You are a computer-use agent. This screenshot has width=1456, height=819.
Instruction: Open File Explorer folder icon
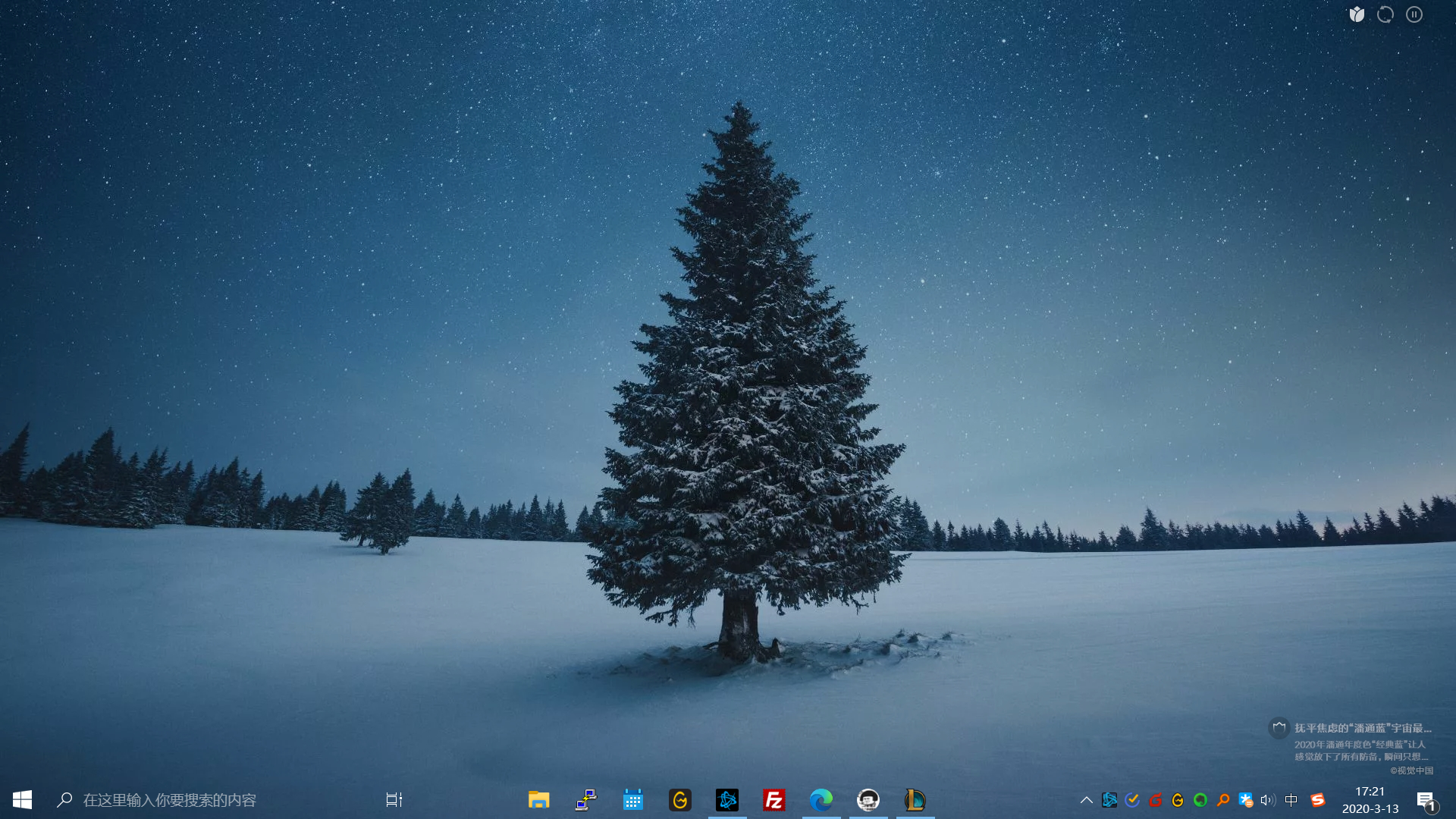coord(538,800)
